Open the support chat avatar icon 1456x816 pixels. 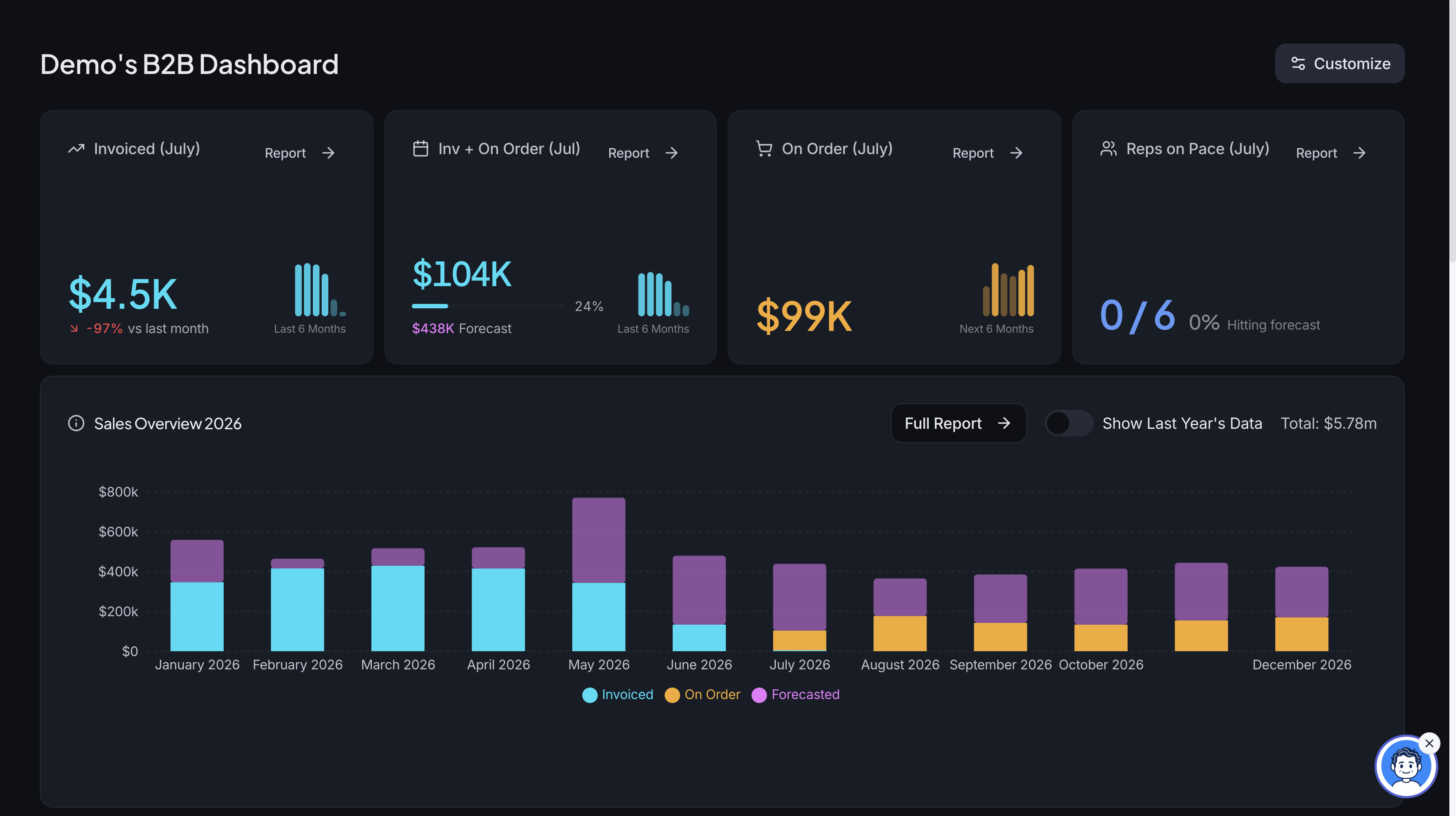pyautogui.click(x=1405, y=766)
